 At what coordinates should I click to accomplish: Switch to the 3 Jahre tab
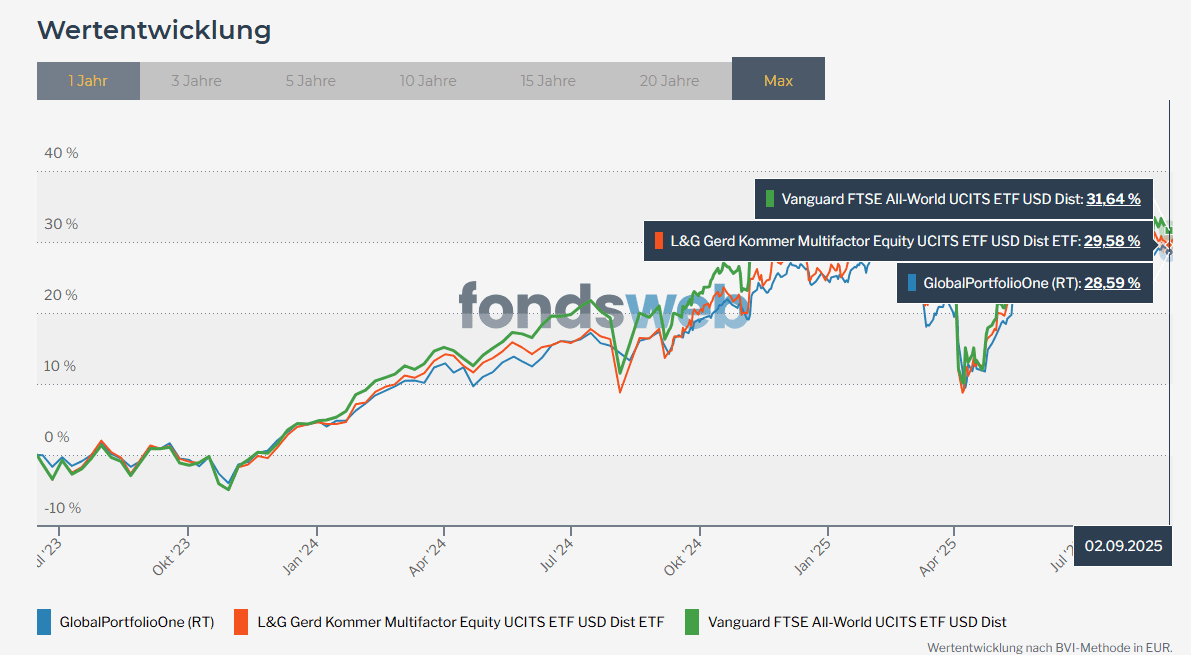(196, 81)
